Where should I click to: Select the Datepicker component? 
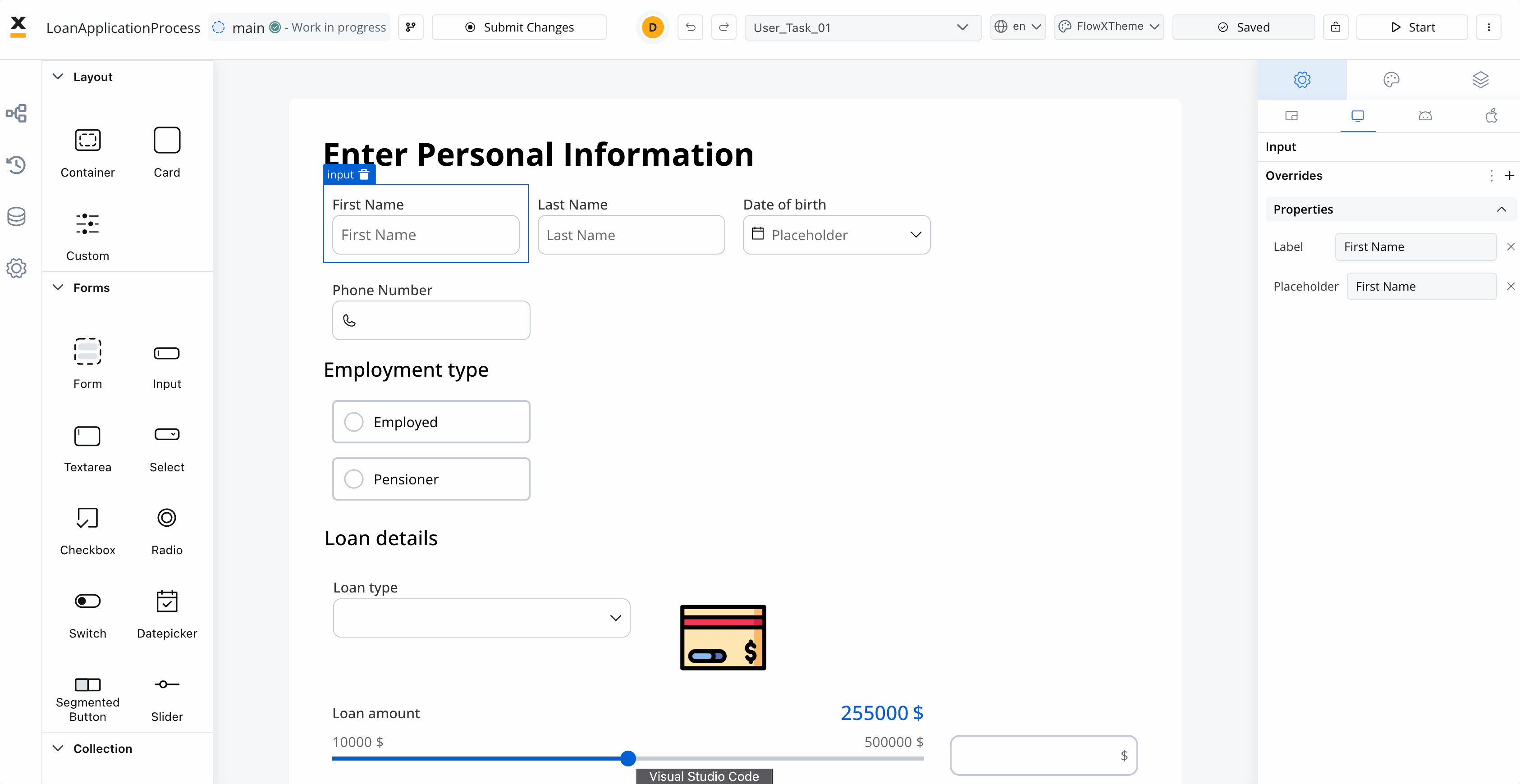click(x=166, y=614)
